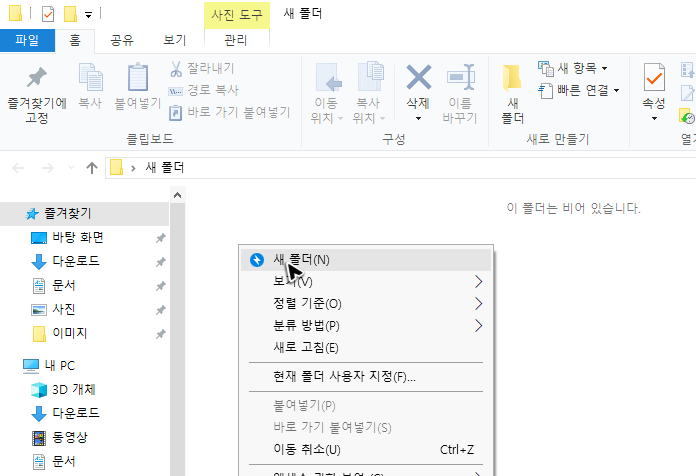This screenshot has height=476, width=696.
Task: Open the 관리 tab under 사진 도구
Action: (x=236, y=40)
